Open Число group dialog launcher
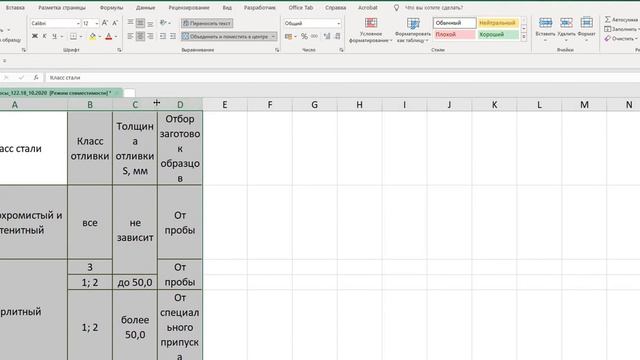The width and height of the screenshot is (640, 360). [x=341, y=50]
